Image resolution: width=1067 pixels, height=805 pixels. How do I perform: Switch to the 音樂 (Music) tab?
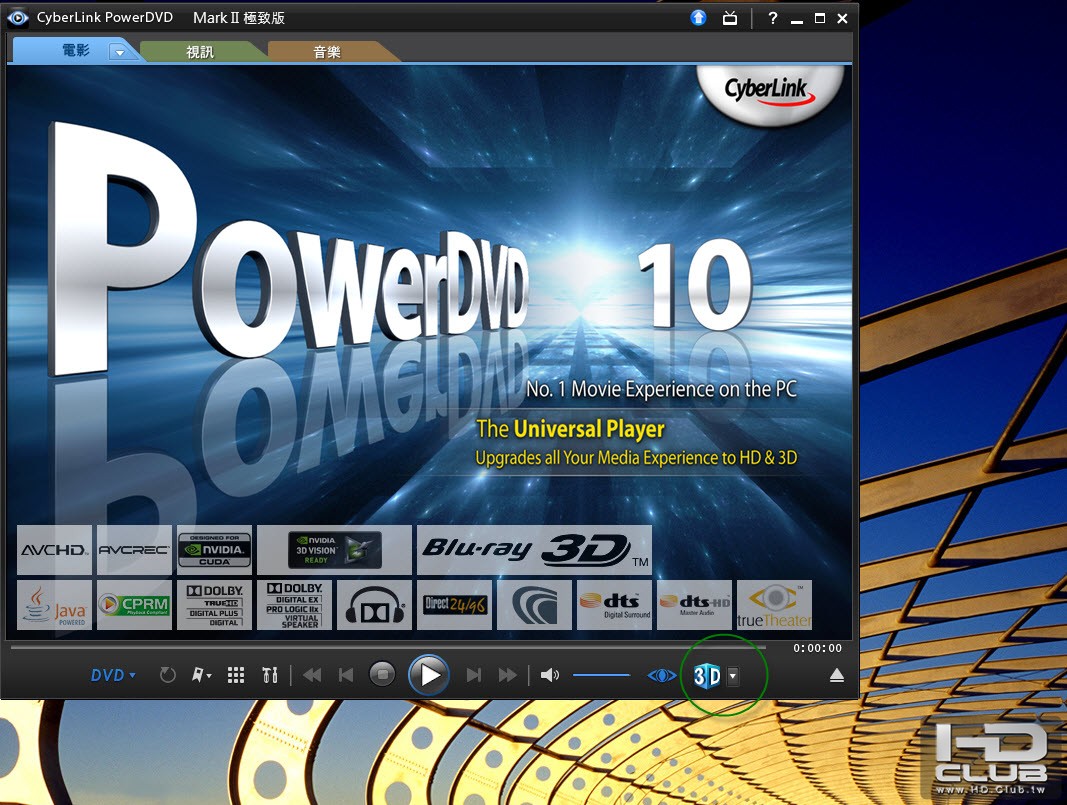327,52
